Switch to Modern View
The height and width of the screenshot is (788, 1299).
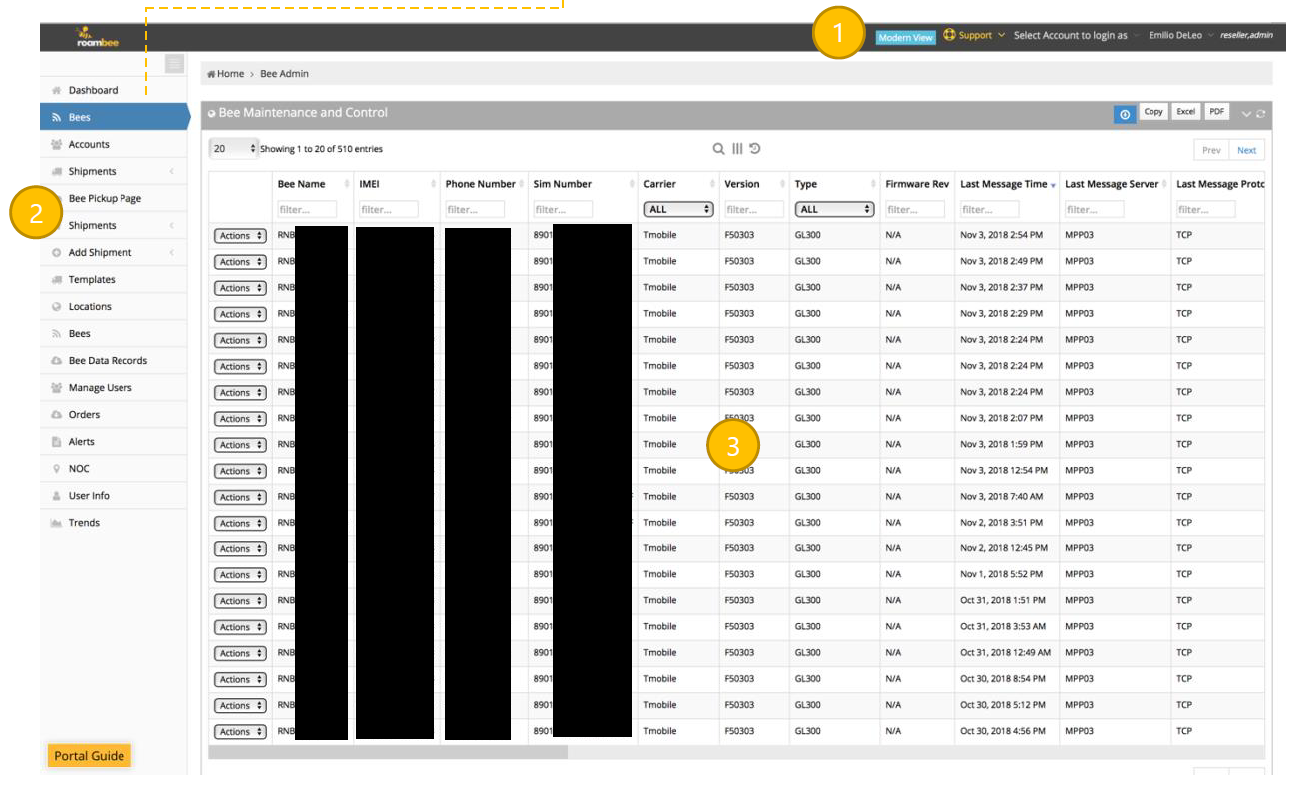click(x=905, y=35)
